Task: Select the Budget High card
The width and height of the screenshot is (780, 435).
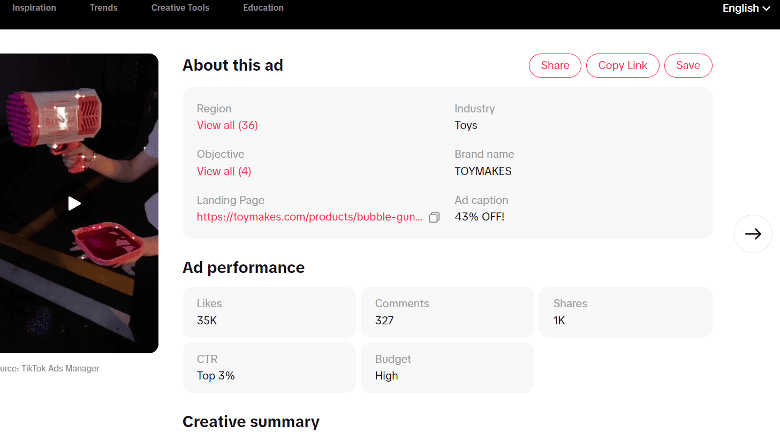Action: [x=447, y=368]
